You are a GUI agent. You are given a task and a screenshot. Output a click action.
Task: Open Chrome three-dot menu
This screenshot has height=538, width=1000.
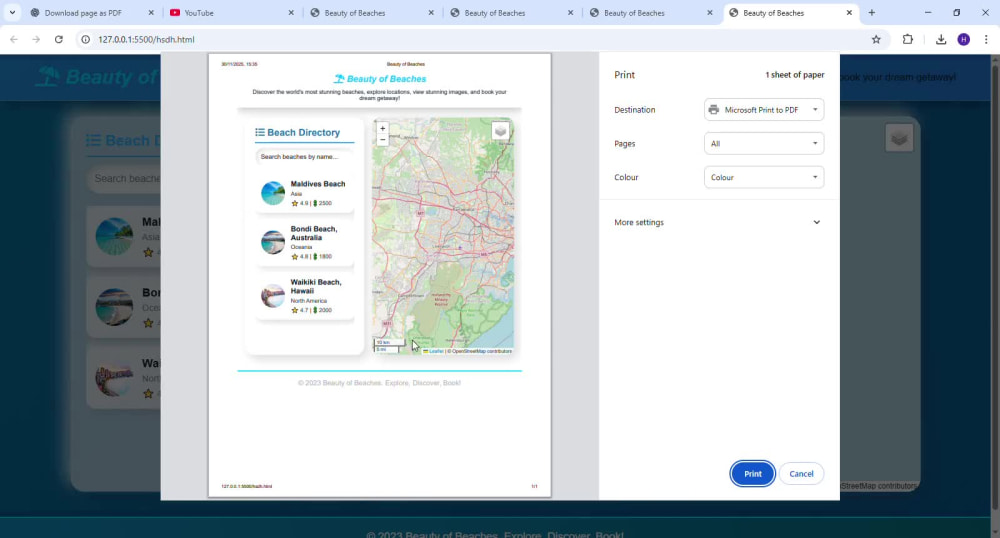click(986, 40)
